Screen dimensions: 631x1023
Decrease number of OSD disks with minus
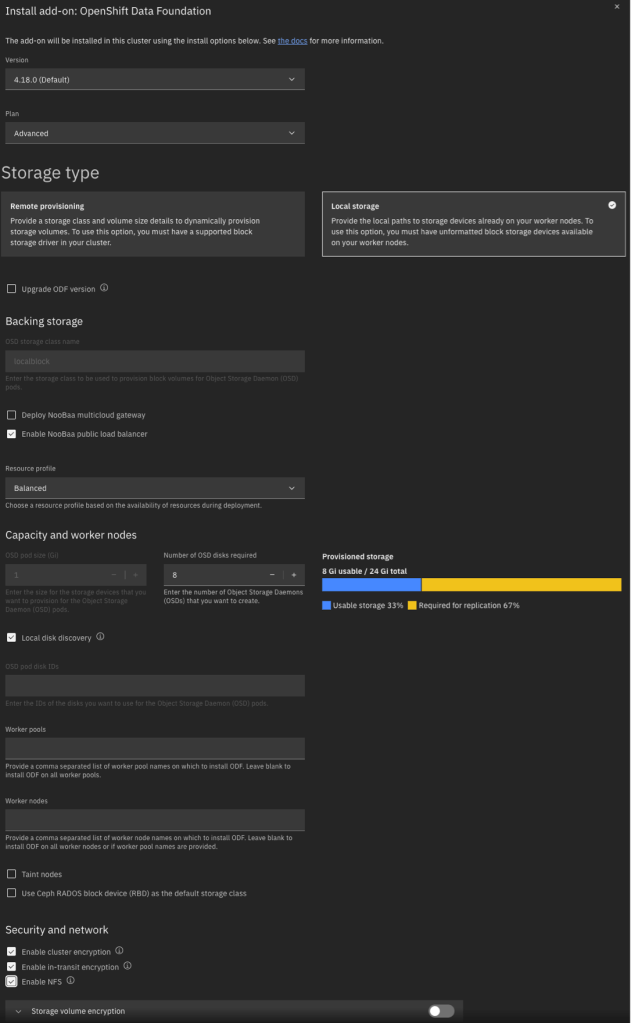click(272, 575)
